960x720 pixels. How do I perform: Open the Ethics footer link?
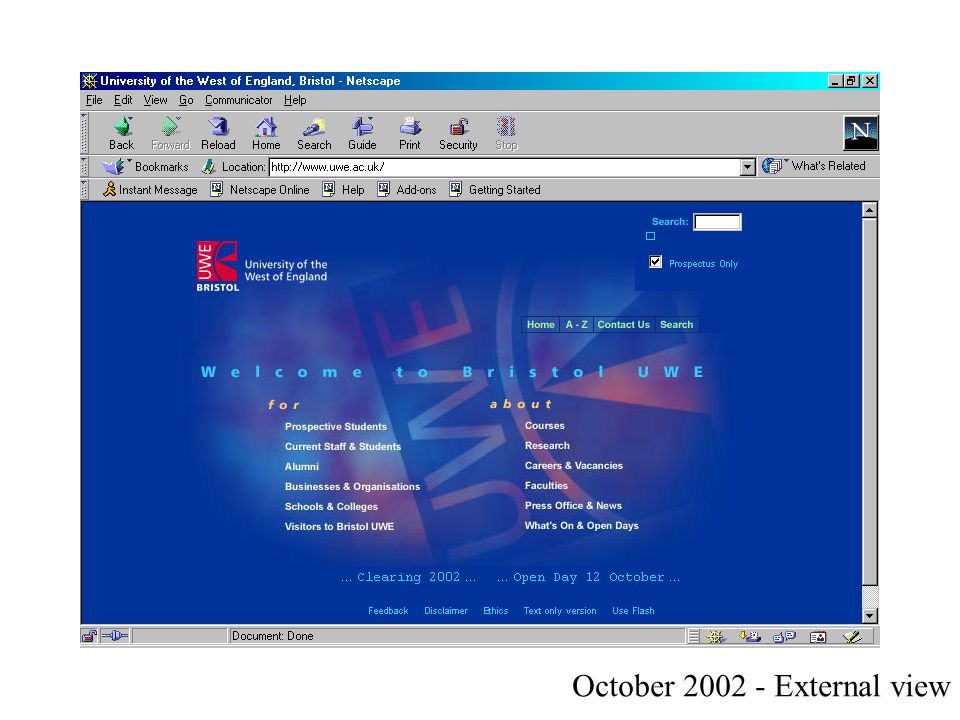[495, 611]
